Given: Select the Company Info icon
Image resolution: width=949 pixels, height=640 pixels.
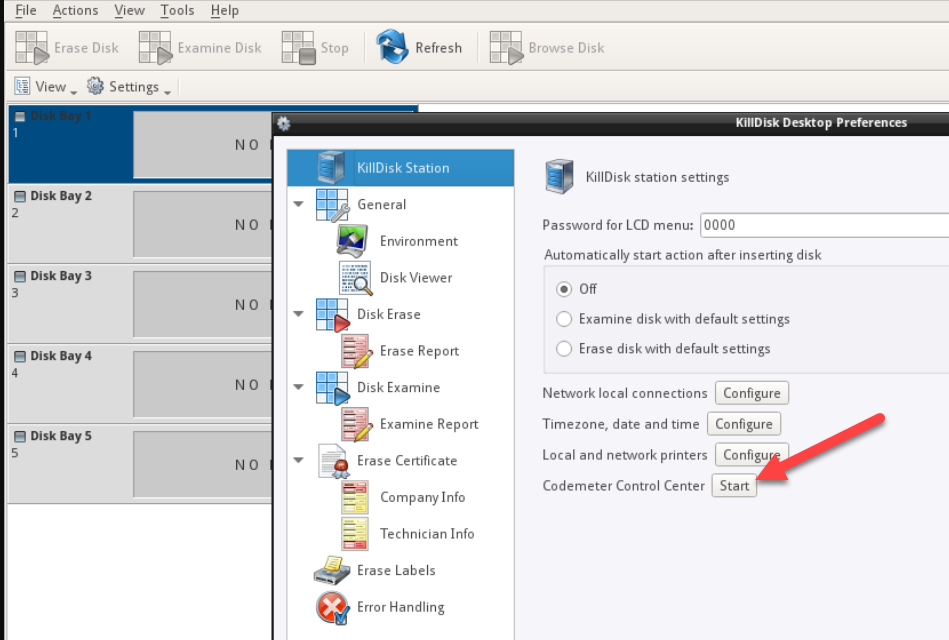Looking at the screenshot, I should coord(355,498).
